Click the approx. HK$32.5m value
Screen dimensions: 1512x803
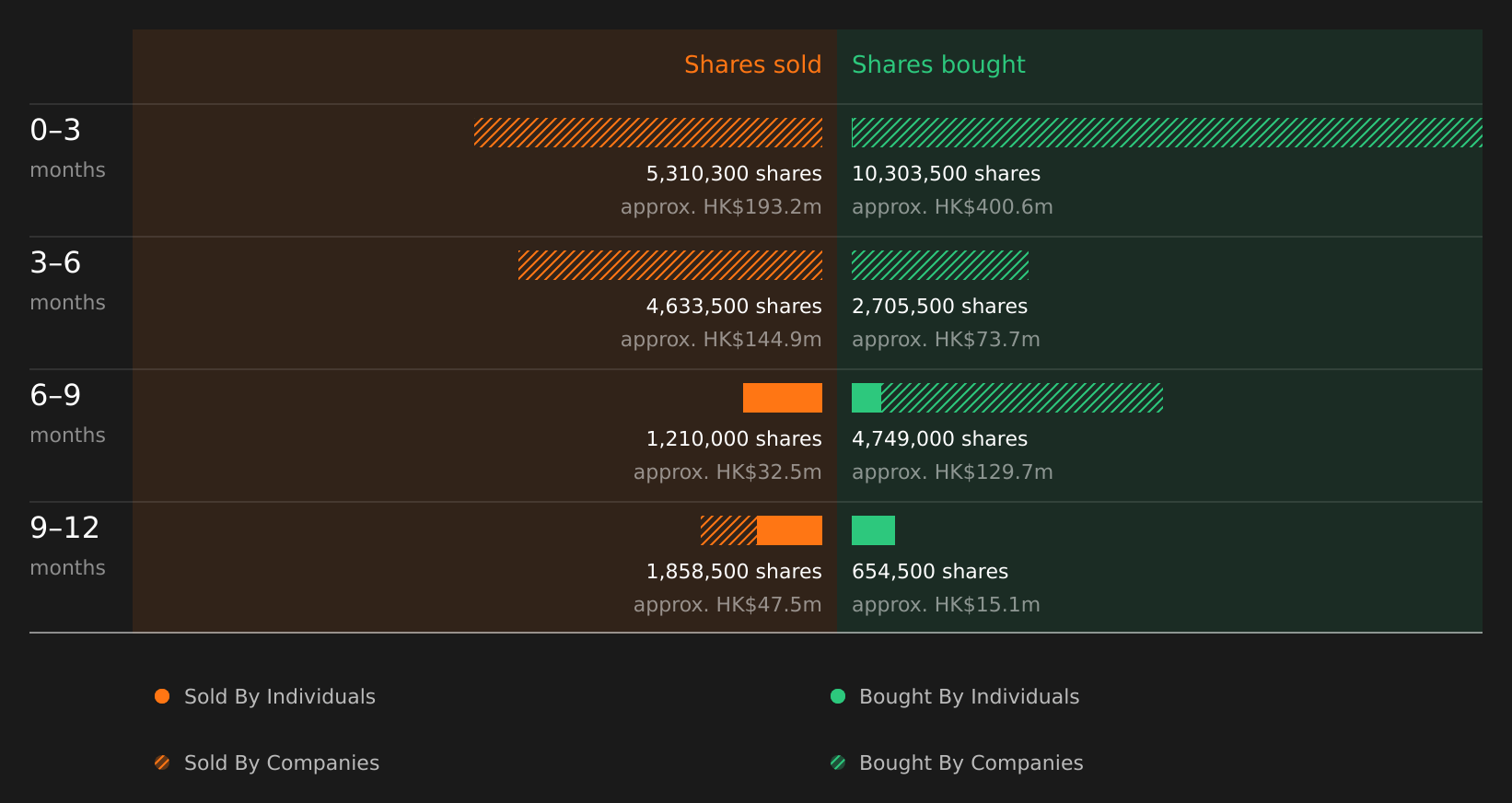[x=727, y=472]
